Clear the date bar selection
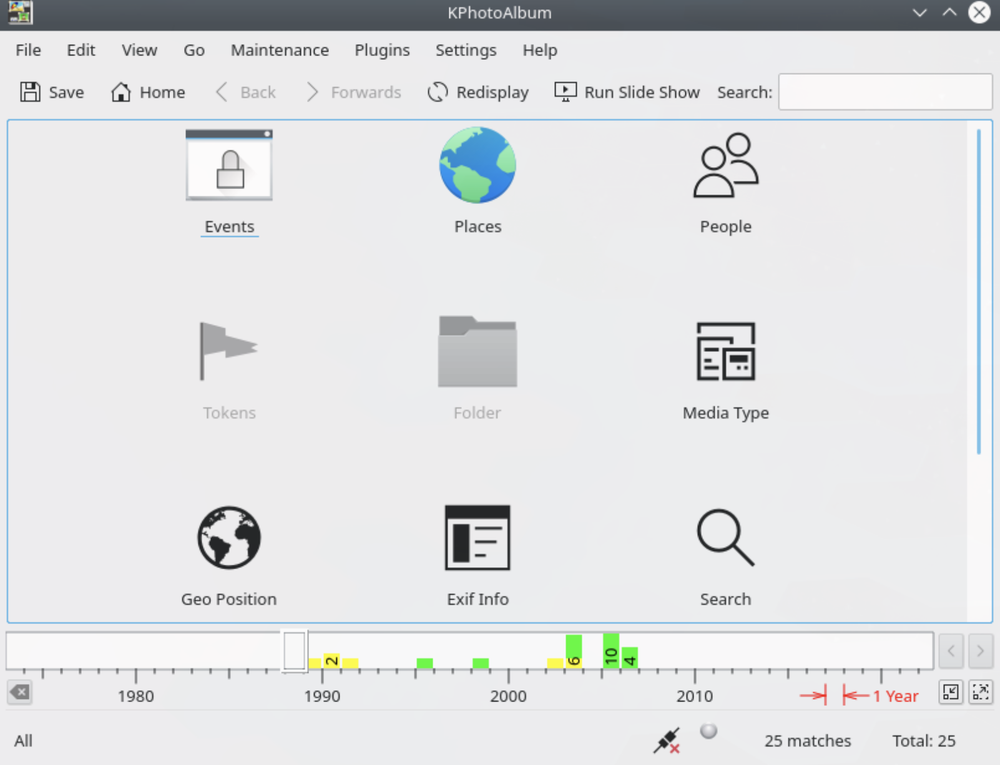 (x=20, y=692)
